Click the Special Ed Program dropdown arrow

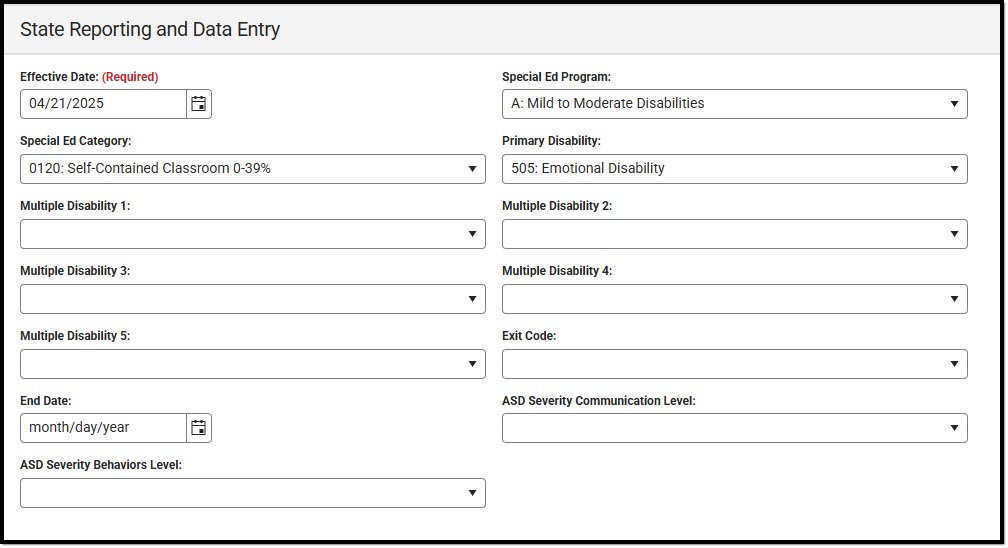(x=955, y=104)
